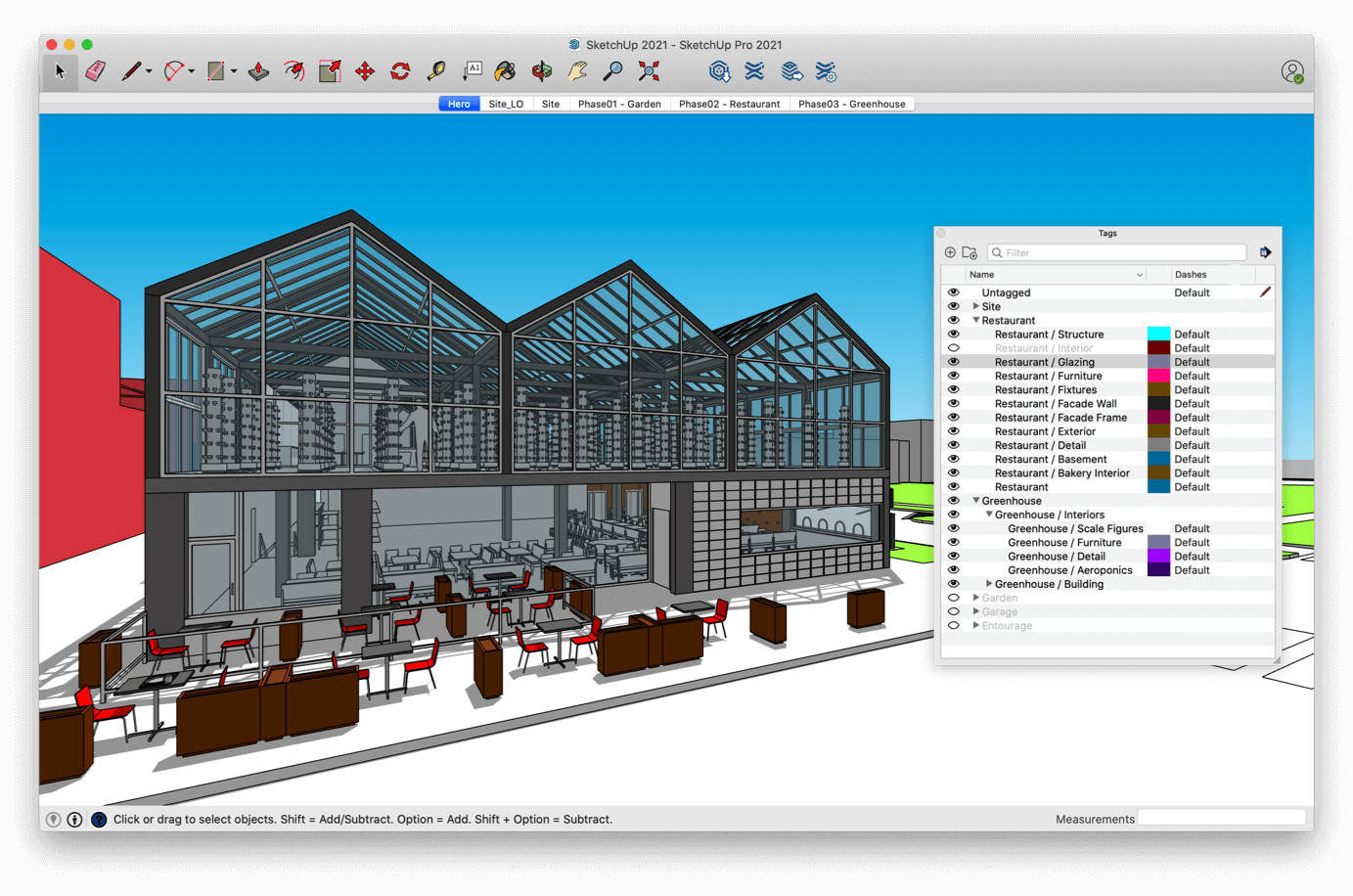Viewport: 1353px width, 896px height.
Task: Add a new tag with the plus button
Action: [x=949, y=252]
